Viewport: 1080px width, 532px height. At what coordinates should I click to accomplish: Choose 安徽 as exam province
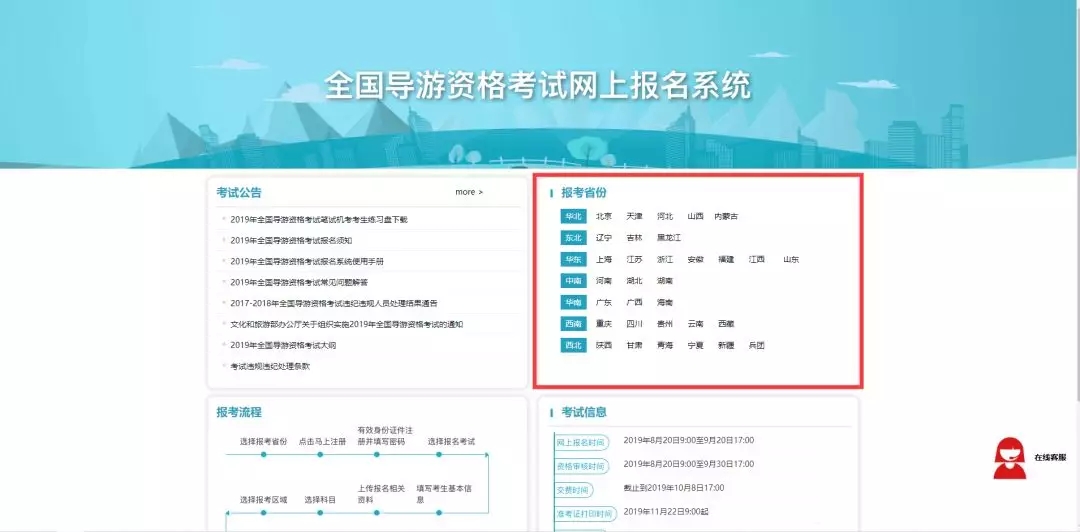(695, 260)
